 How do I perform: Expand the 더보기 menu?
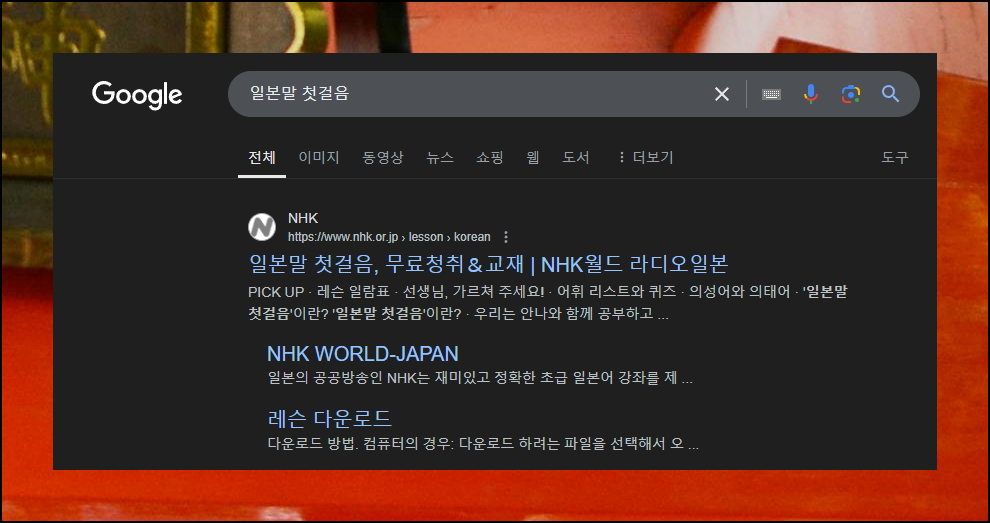click(646, 157)
